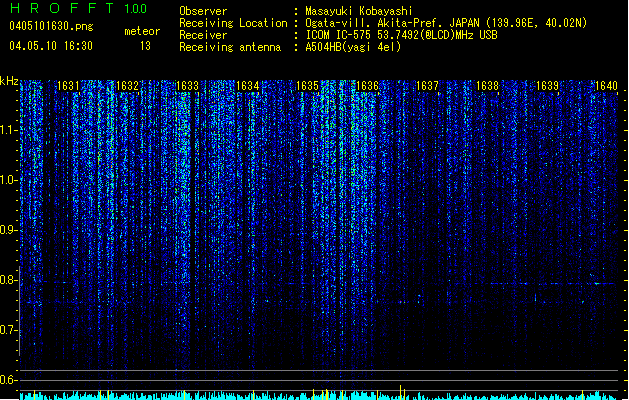629x400 pixels.
Task: Click the 0.9 kHz axis label
Action: 8,230
